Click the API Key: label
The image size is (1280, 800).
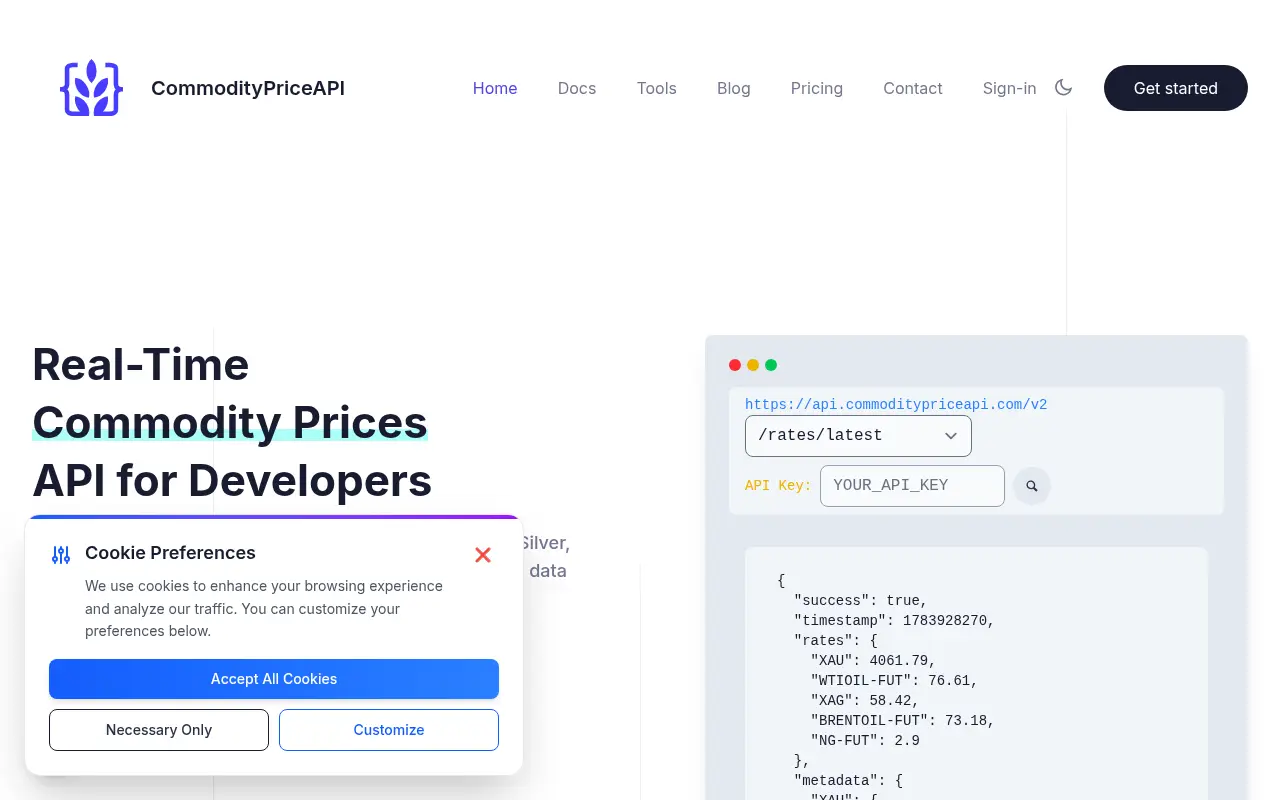coord(778,486)
